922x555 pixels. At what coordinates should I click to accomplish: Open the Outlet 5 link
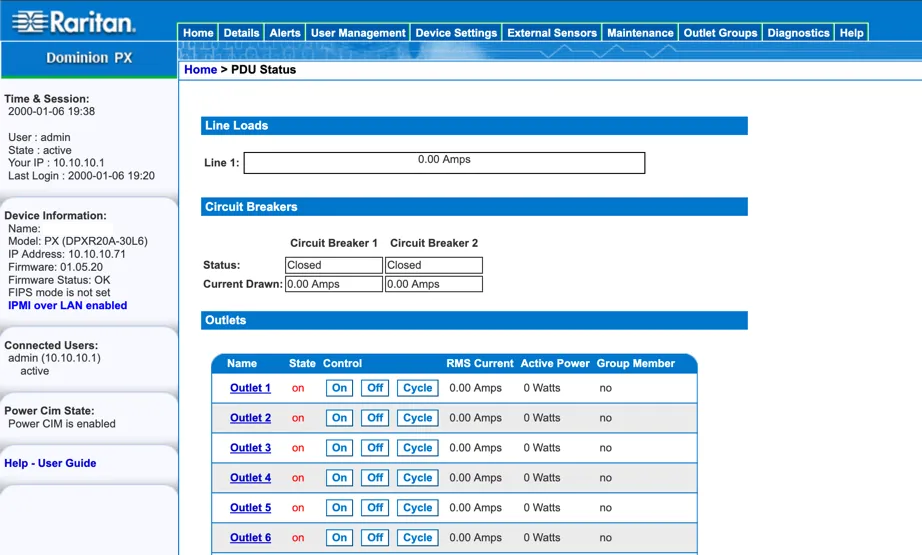tap(250, 508)
